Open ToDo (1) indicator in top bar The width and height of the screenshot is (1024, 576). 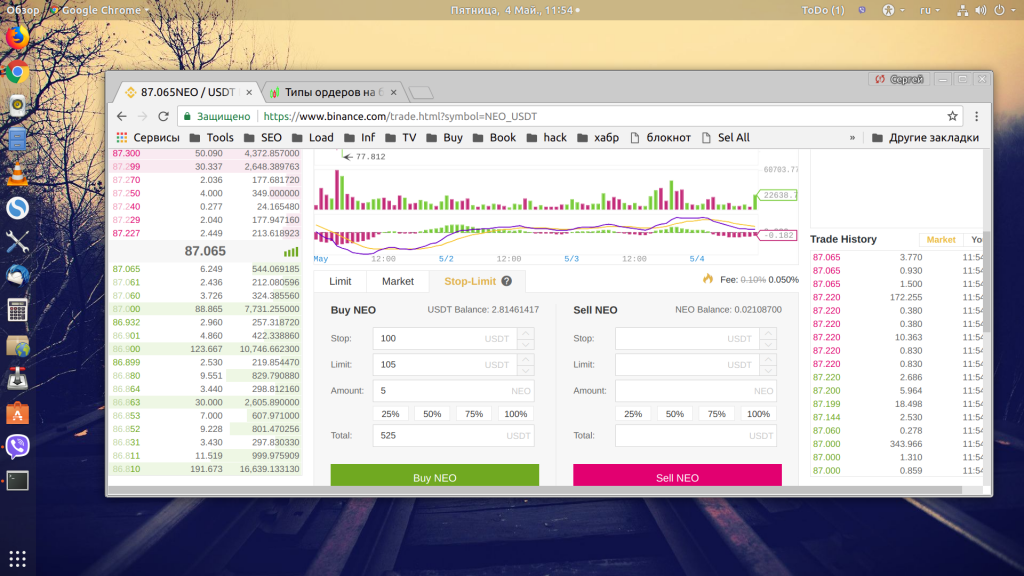tap(823, 10)
